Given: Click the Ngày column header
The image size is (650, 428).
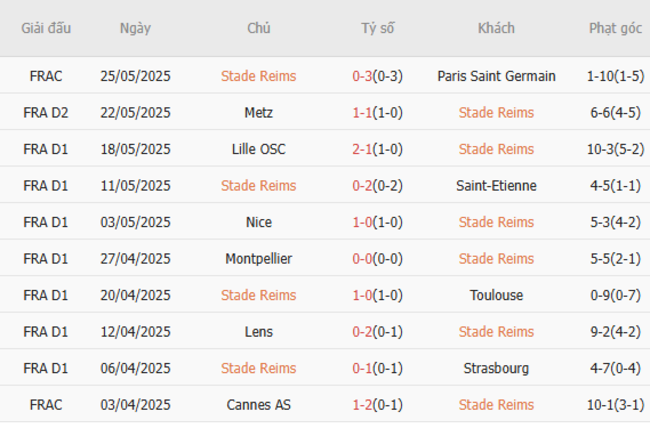Looking at the screenshot, I should 135,28.
